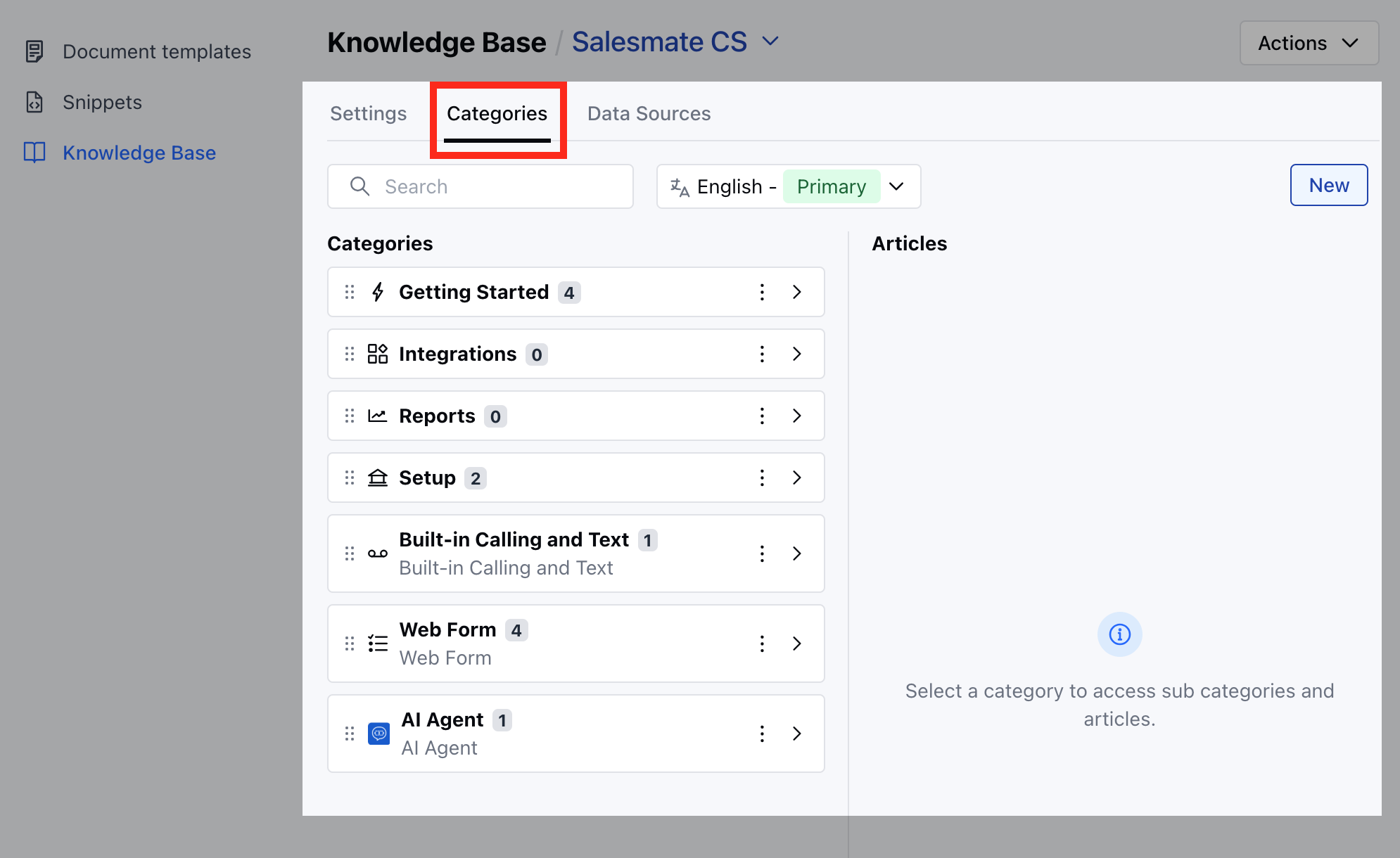
Task: Expand Built-in Calling and Text chevron
Action: [x=797, y=554]
